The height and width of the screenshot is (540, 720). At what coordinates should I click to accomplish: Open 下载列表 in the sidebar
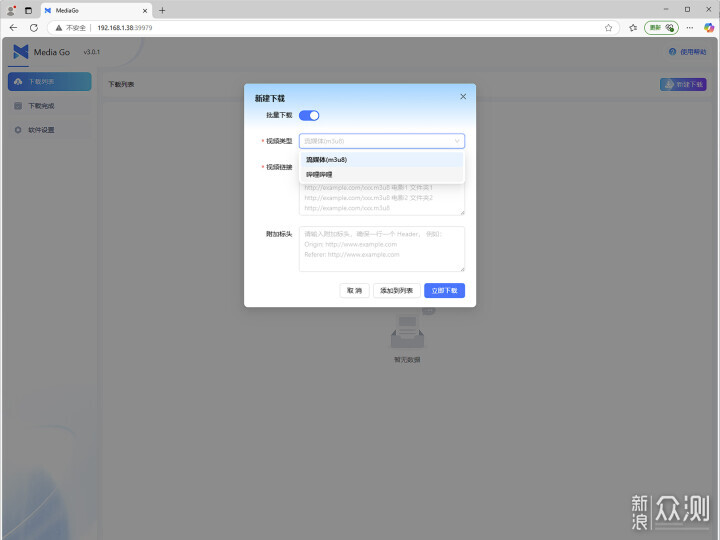pyautogui.click(x=50, y=81)
